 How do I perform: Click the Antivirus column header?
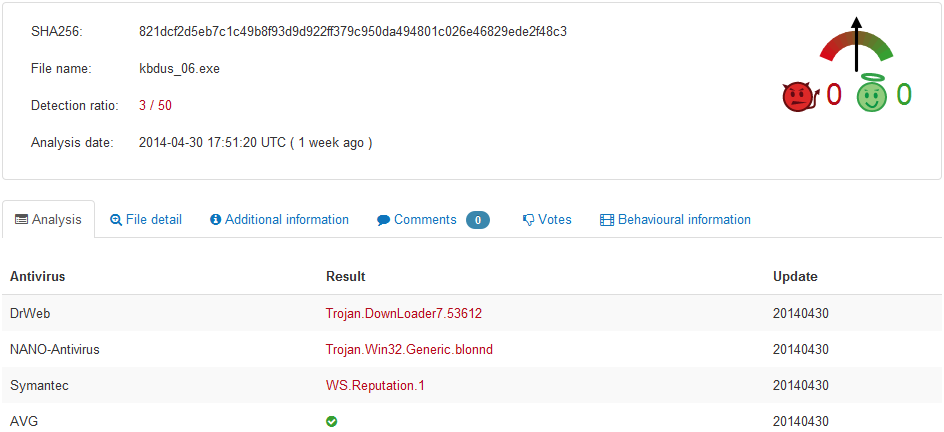coord(37,277)
